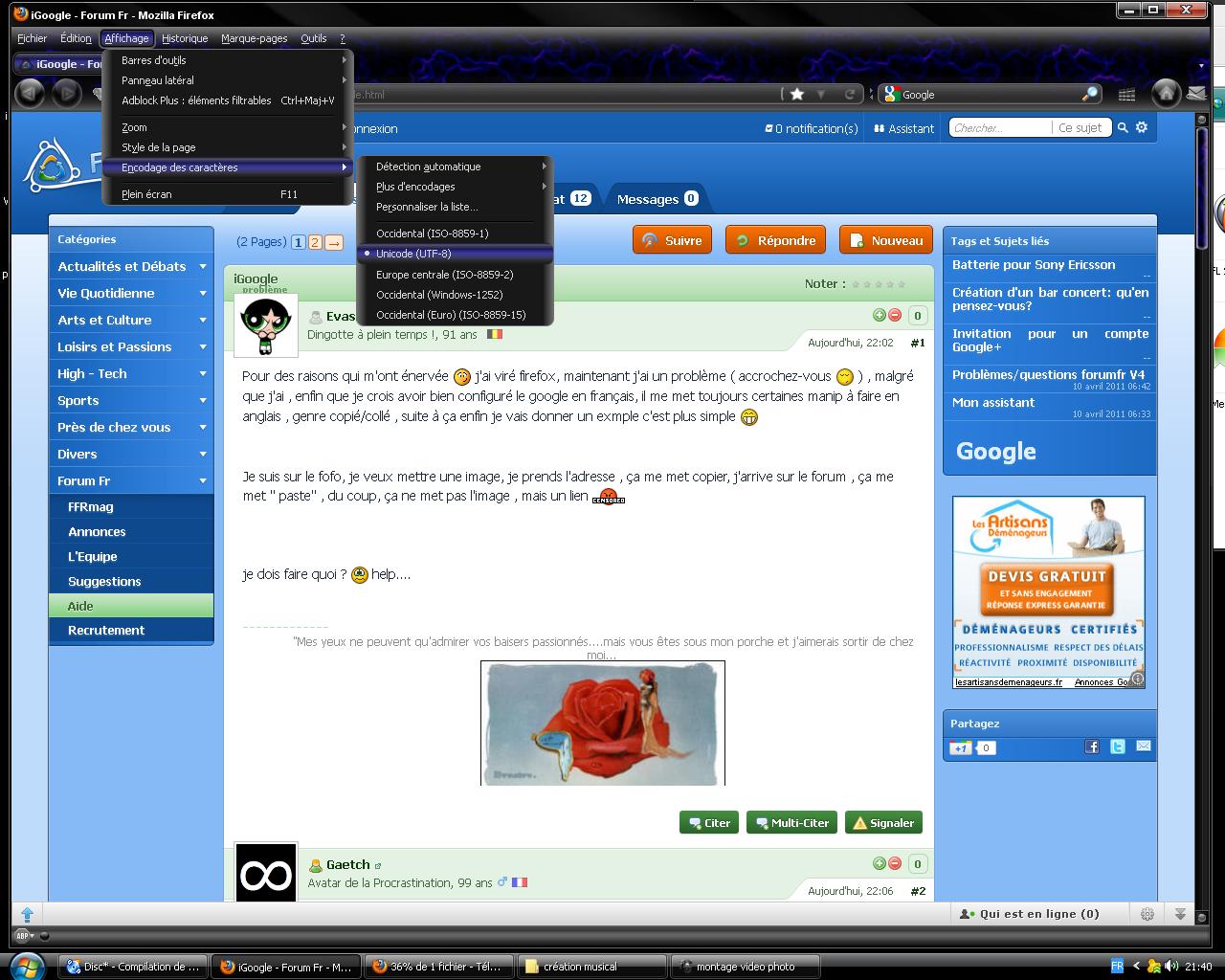Click the grid icon beside the home button
The height and width of the screenshot is (980, 1225).
[x=1126, y=94]
